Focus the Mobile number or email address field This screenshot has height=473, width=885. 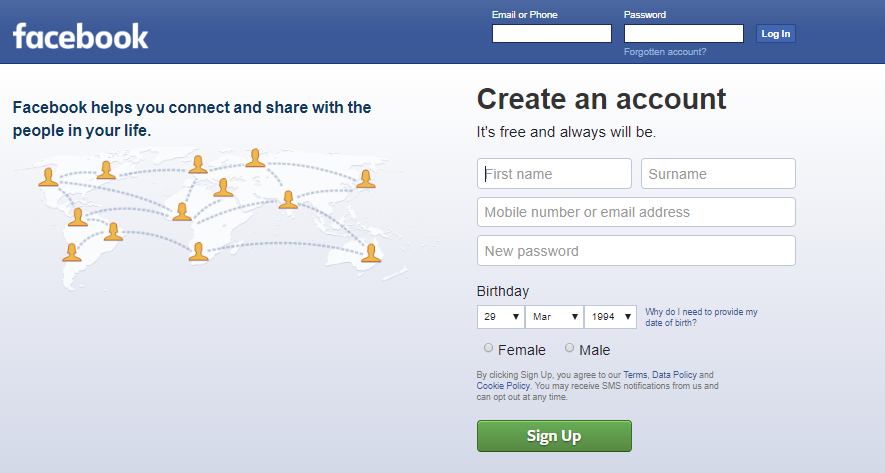click(636, 212)
